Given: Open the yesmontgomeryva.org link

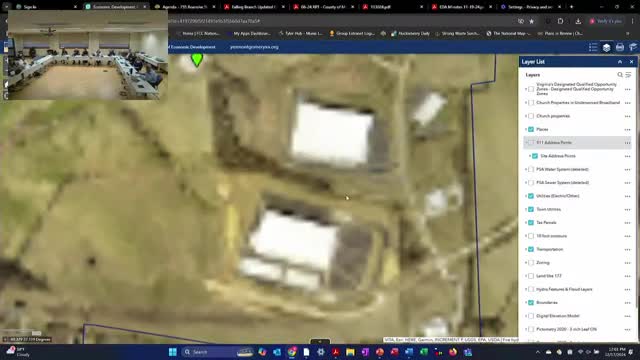Looking at the screenshot, I should [254, 47].
